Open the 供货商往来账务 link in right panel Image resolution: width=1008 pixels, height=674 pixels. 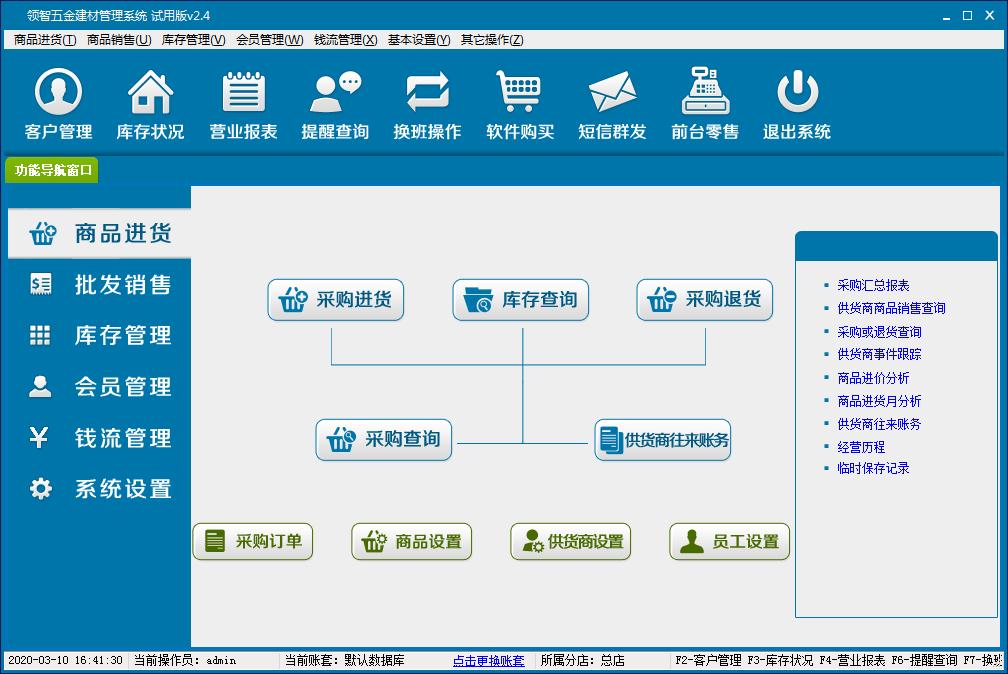tap(879, 424)
